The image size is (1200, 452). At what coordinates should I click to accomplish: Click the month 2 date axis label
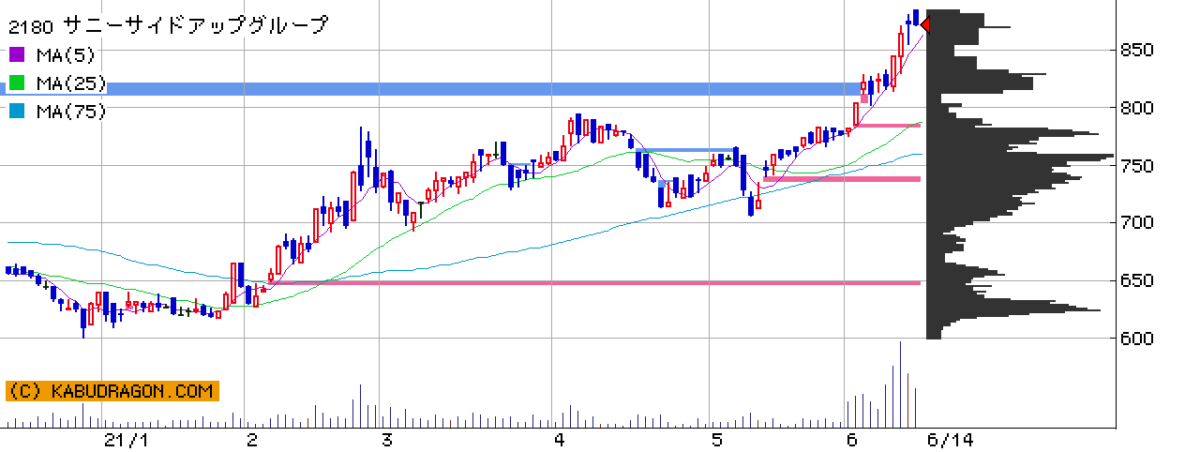(252, 440)
